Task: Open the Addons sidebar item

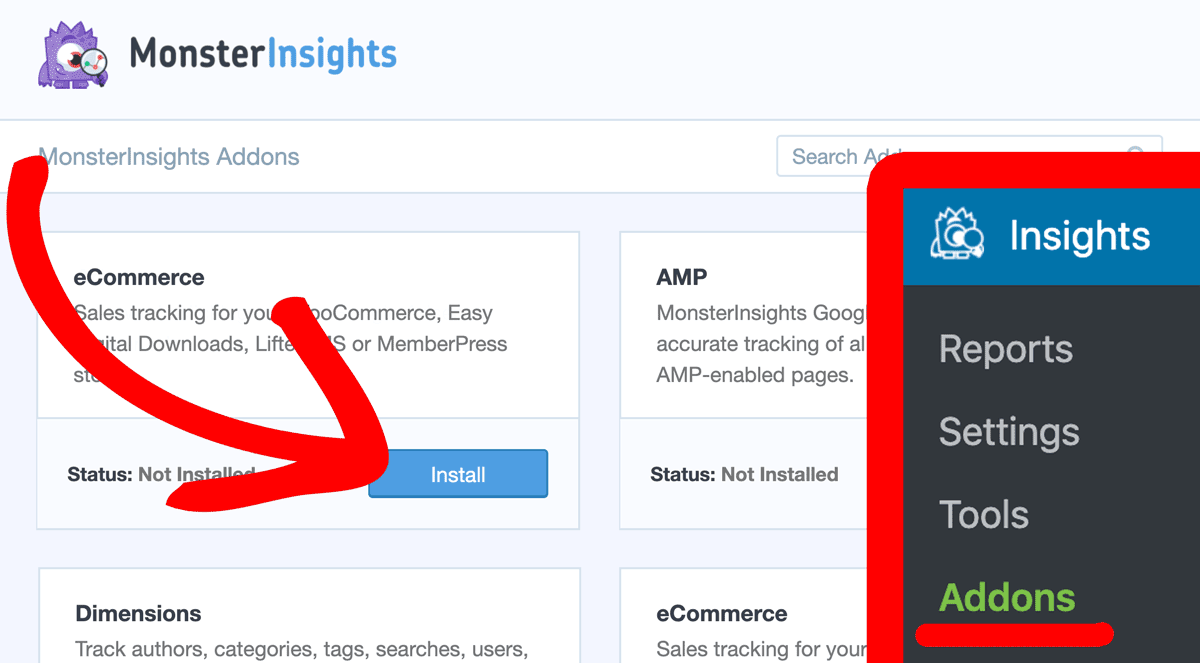Action: tap(1006, 597)
